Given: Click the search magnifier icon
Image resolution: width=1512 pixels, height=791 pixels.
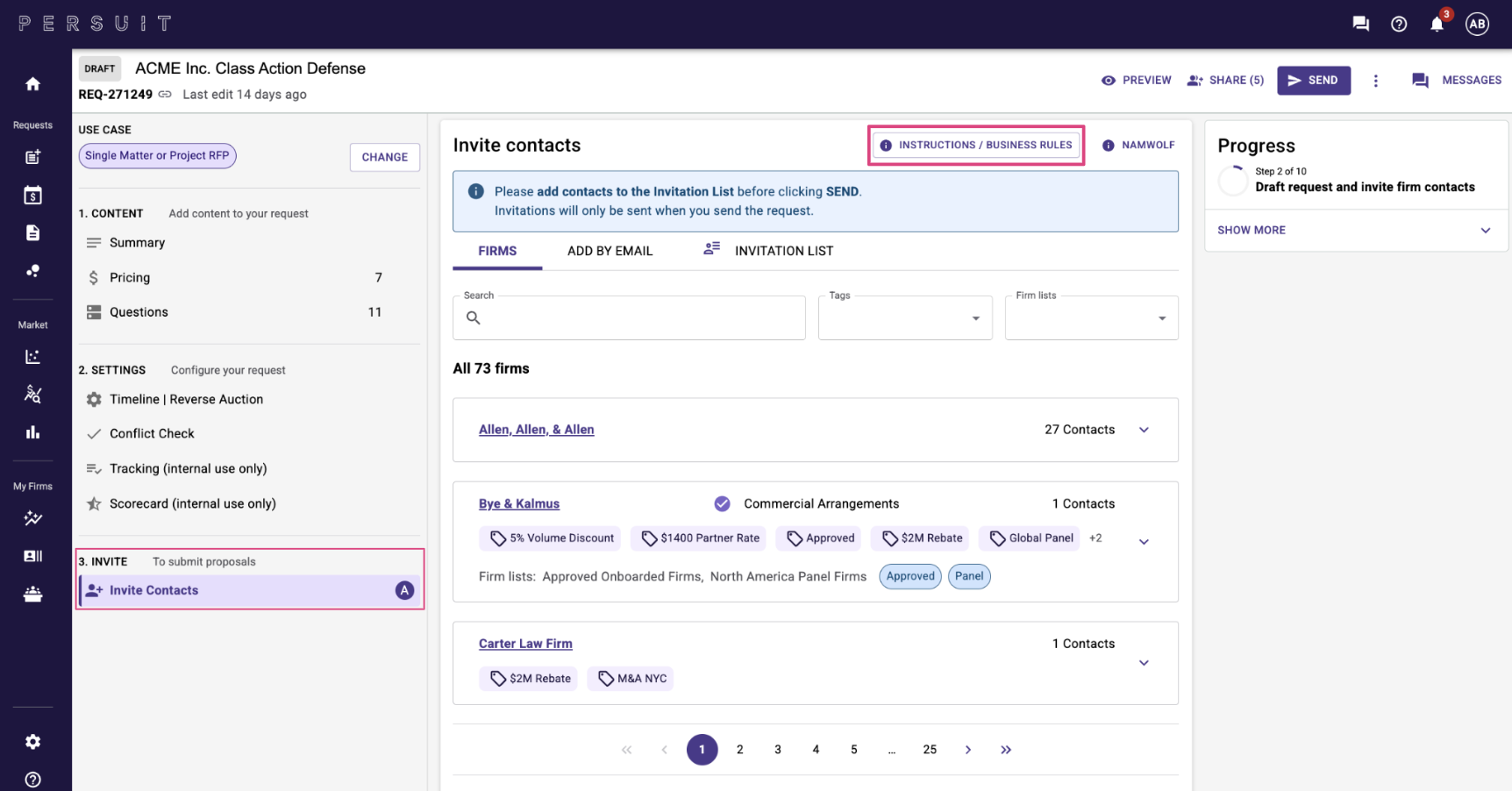Looking at the screenshot, I should [473, 317].
